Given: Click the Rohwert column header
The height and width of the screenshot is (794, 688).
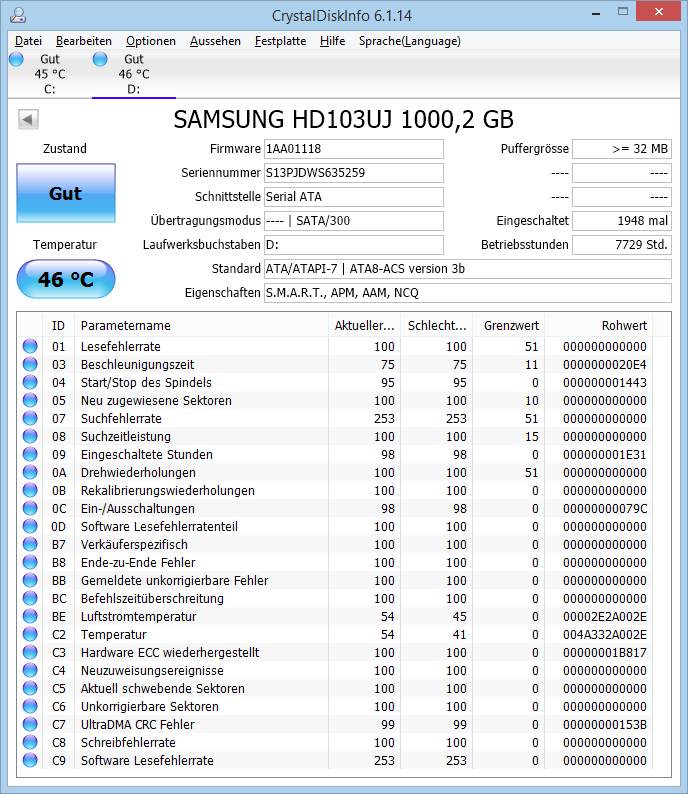Looking at the screenshot, I should (598, 326).
